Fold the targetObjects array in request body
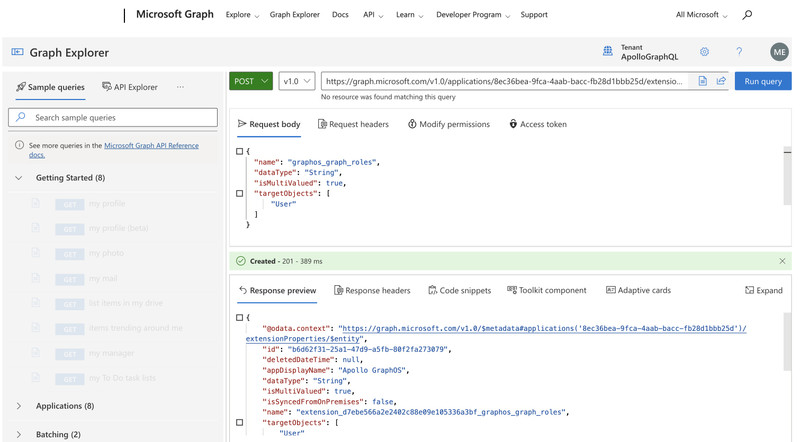Image resolution: width=800 pixels, height=442 pixels. [239, 193]
